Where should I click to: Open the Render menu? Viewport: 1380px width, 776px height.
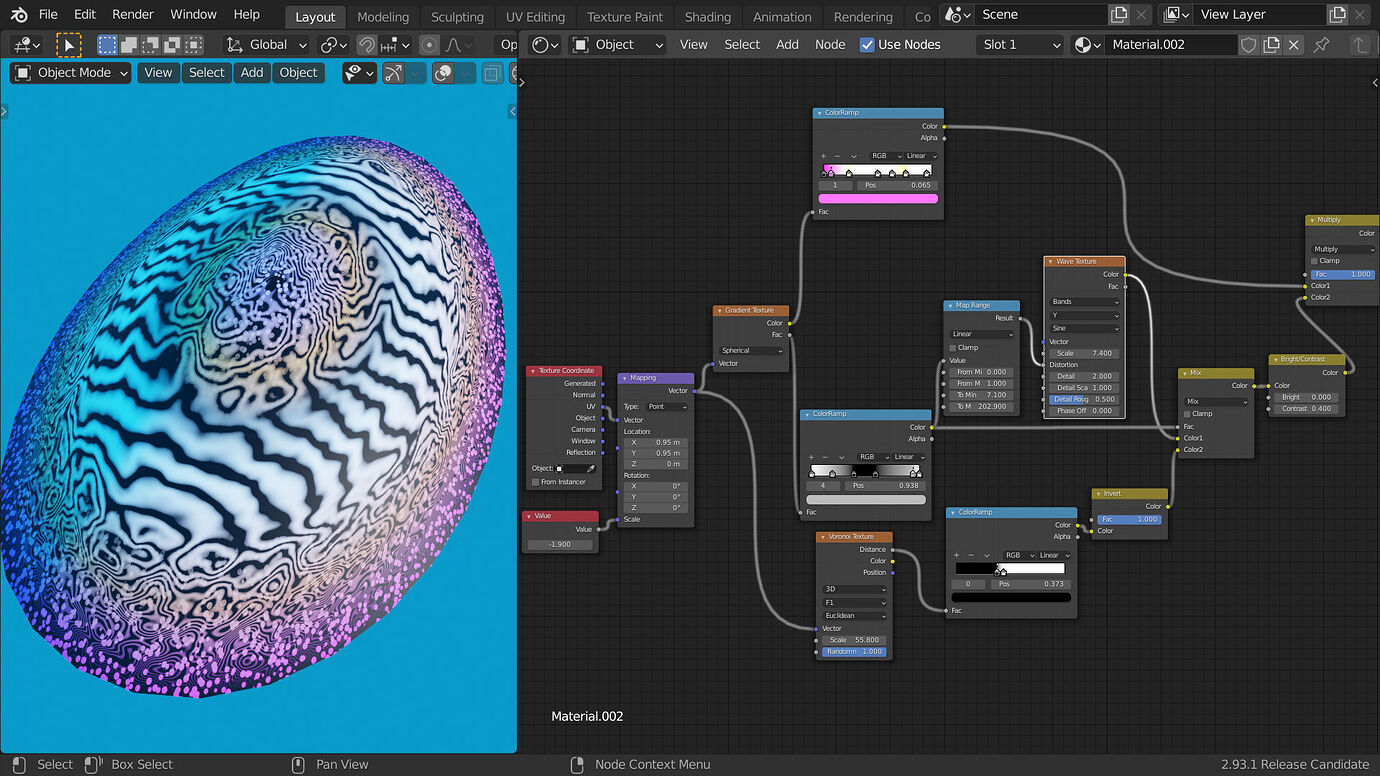pyautogui.click(x=133, y=15)
